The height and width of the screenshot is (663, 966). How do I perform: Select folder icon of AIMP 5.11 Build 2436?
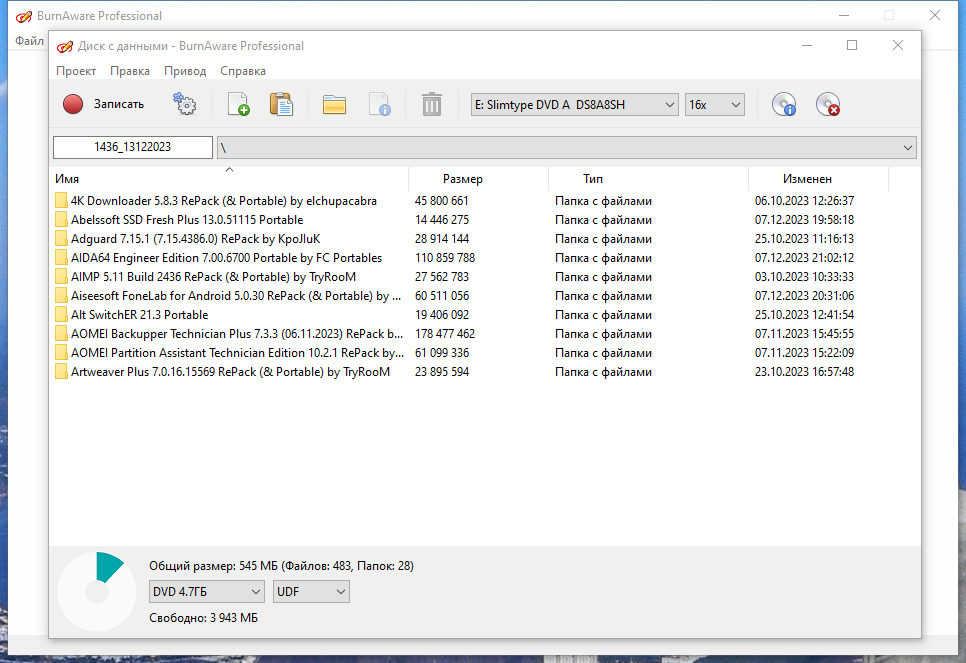(x=61, y=277)
